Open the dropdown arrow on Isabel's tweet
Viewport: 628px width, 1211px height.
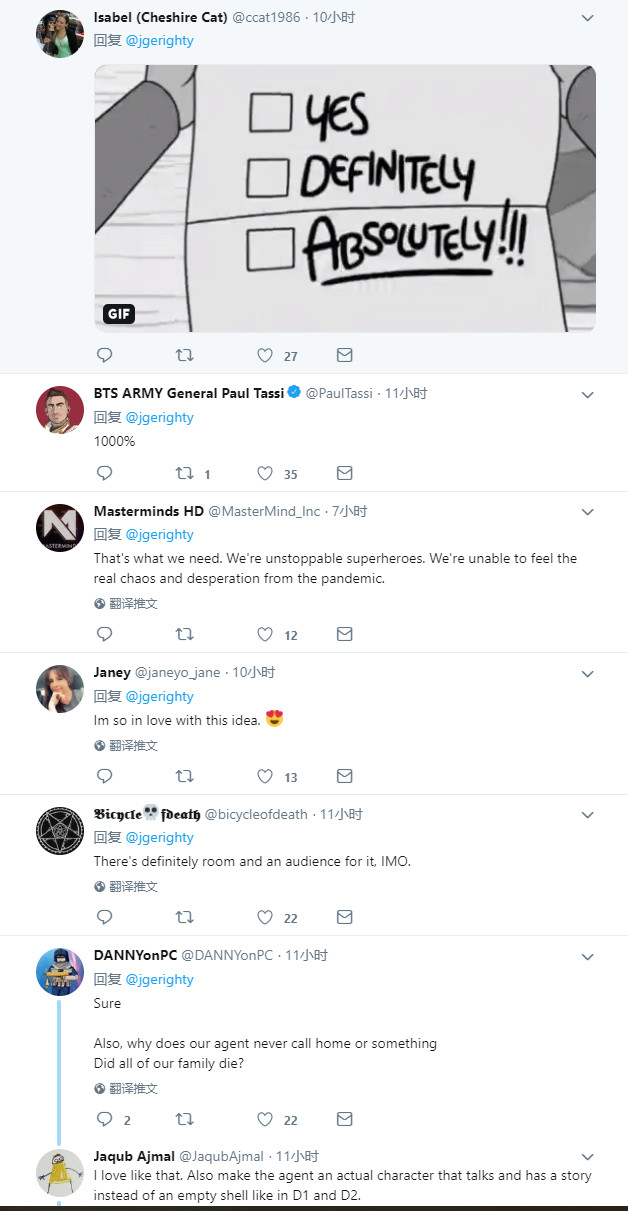tap(588, 18)
